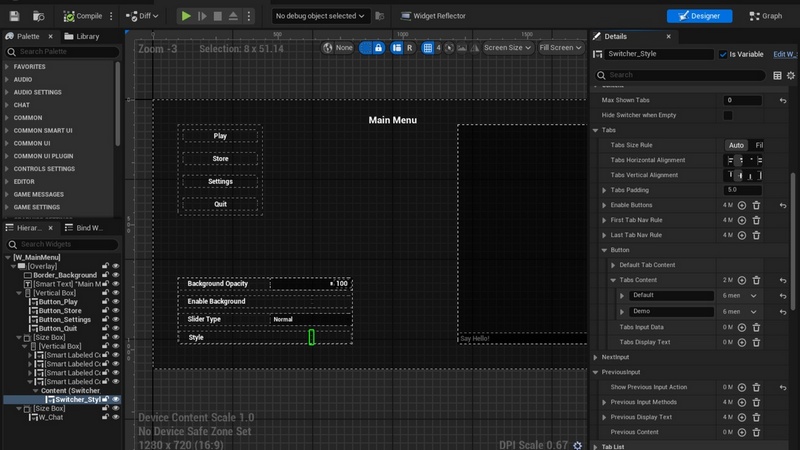Image resolution: width=800 pixels, height=450 pixels.
Task: Reset Max Shown Tabs to default
Action: click(x=782, y=100)
